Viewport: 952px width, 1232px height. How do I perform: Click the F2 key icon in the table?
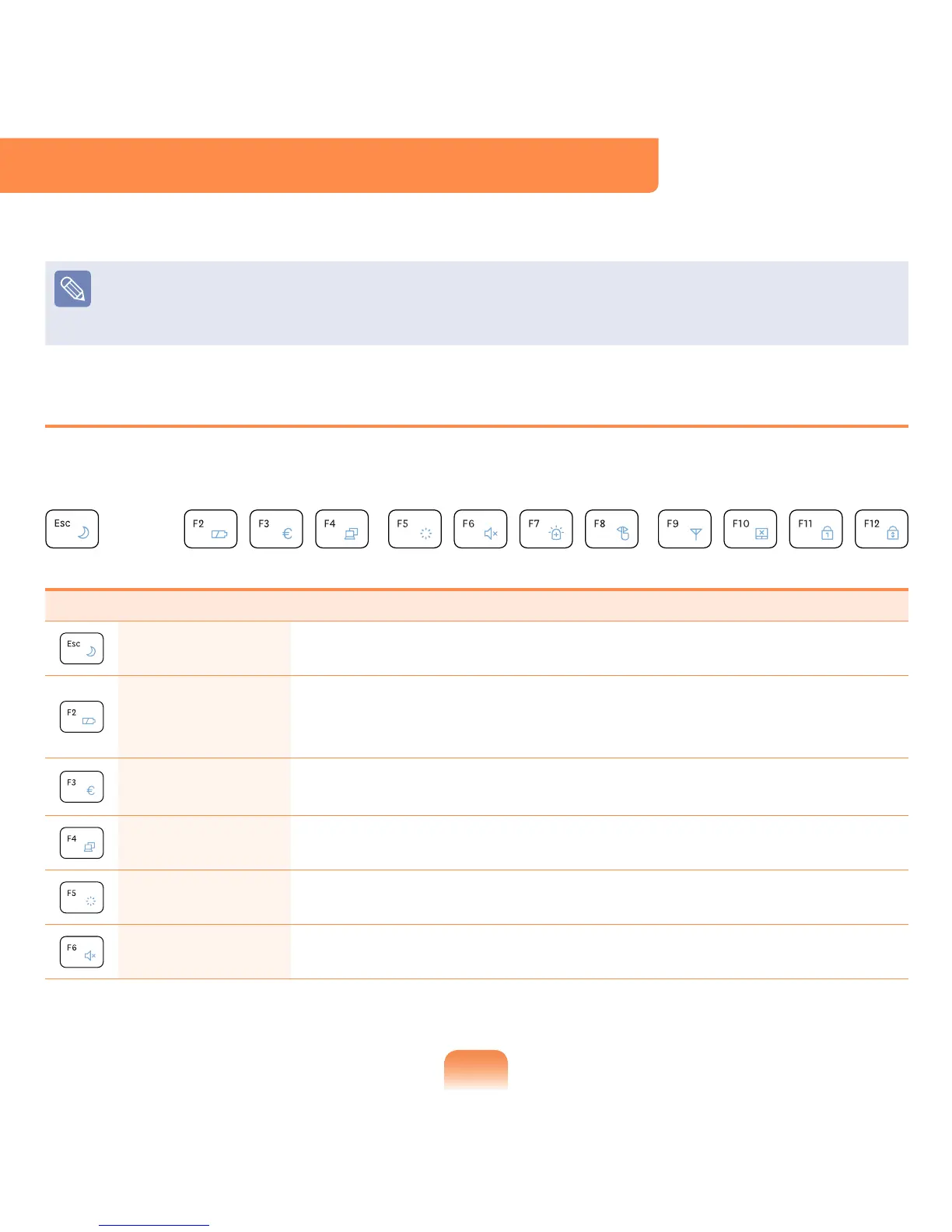point(82,717)
